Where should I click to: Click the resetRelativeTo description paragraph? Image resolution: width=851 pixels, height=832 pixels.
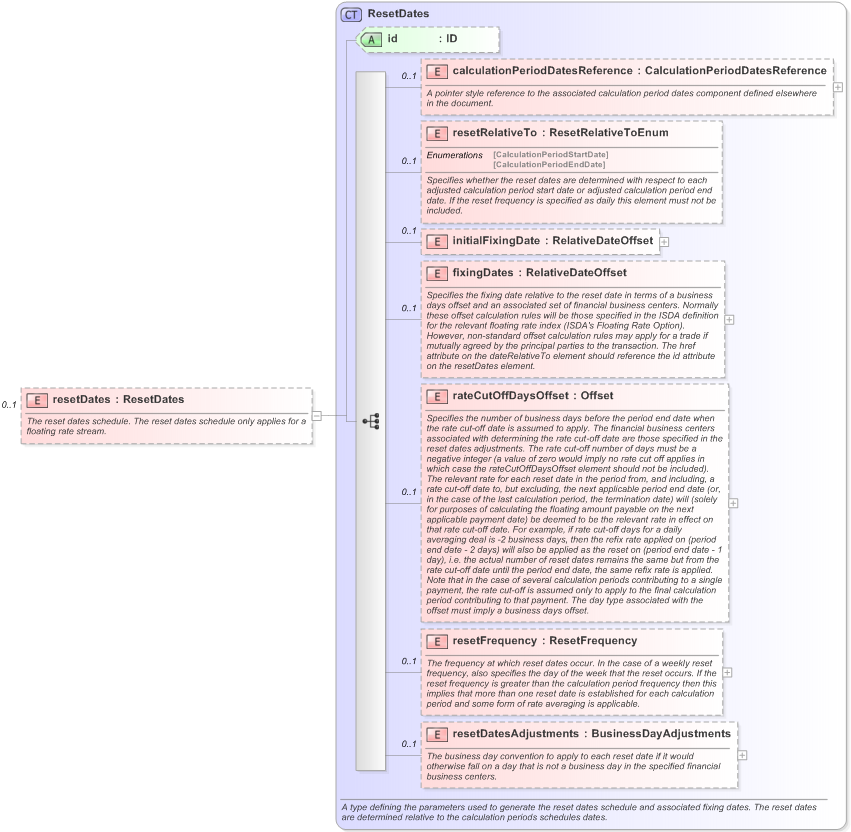(x=571, y=195)
